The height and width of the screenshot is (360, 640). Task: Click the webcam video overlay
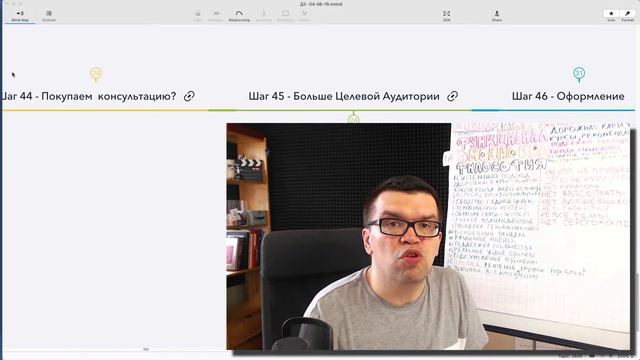(429, 236)
